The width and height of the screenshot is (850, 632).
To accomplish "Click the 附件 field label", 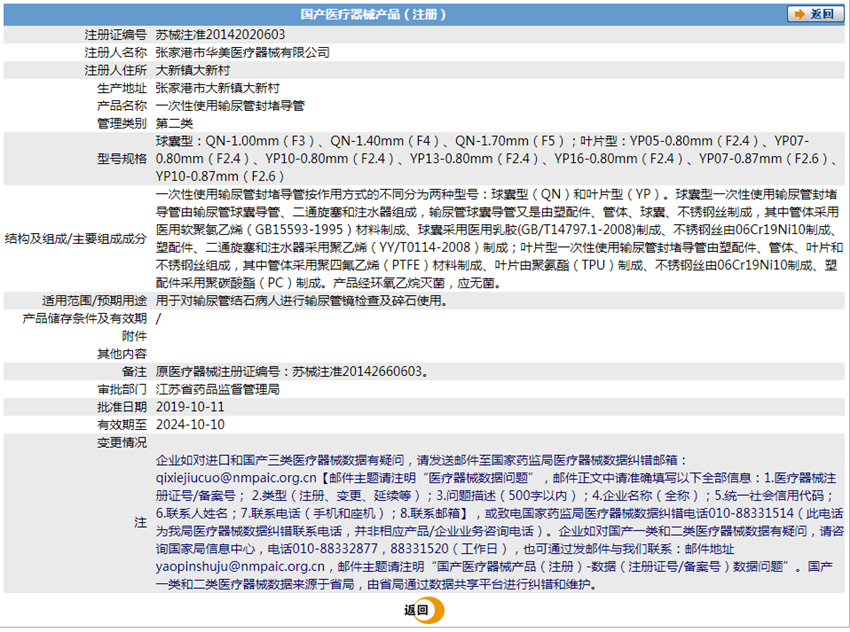I will click(x=134, y=336).
